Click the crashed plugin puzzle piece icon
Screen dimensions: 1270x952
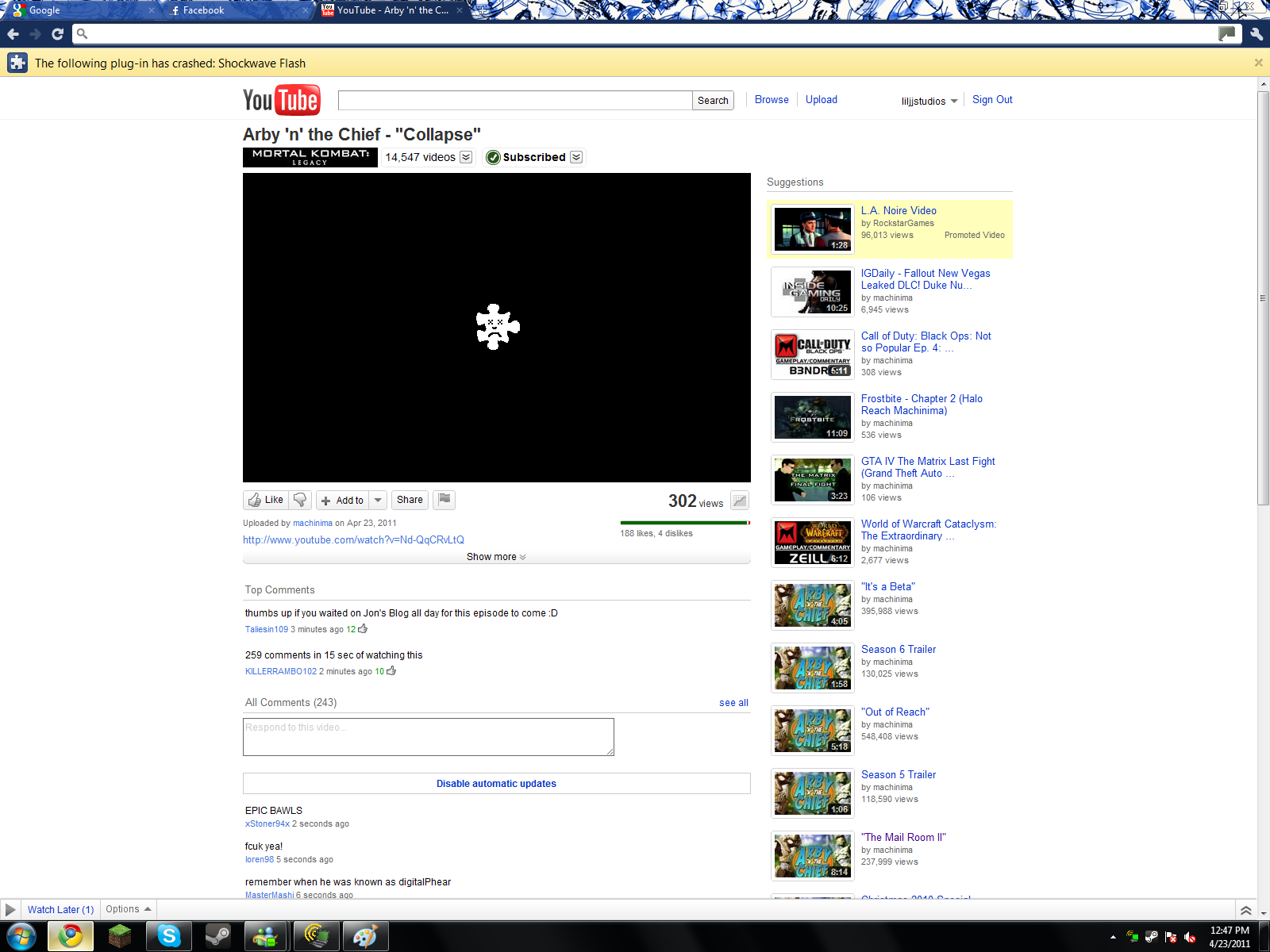tap(497, 326)
